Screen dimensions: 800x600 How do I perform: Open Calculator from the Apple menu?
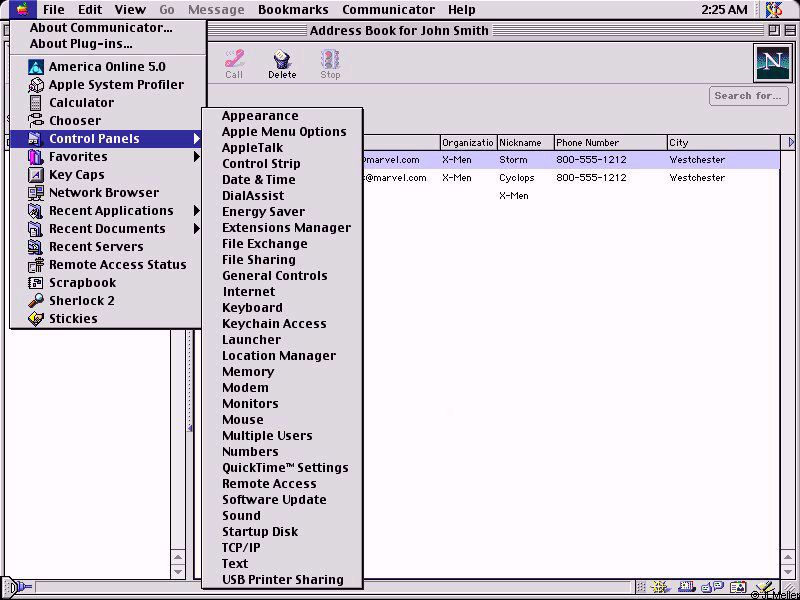pyautogui.click(x=81, y=103)
